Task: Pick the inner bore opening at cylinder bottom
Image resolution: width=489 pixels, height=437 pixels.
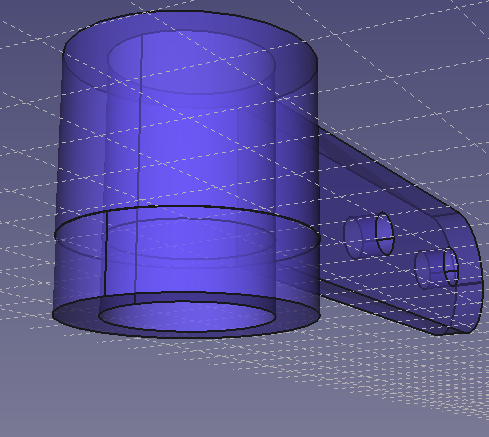Action: 187,317
